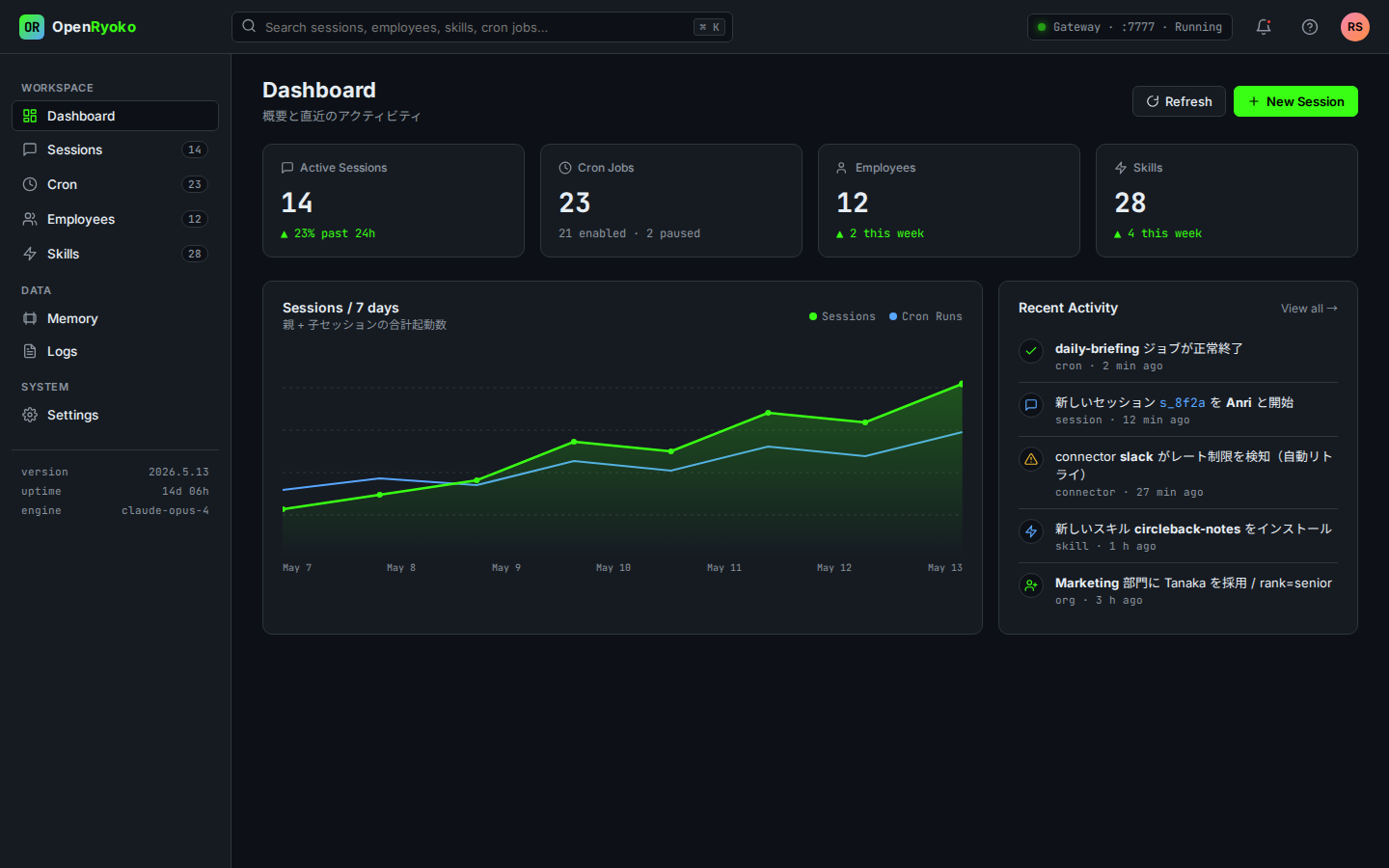Screen dimensions: 1389x868
Task: Click the search sessions input field
Action: pos(482,27)
